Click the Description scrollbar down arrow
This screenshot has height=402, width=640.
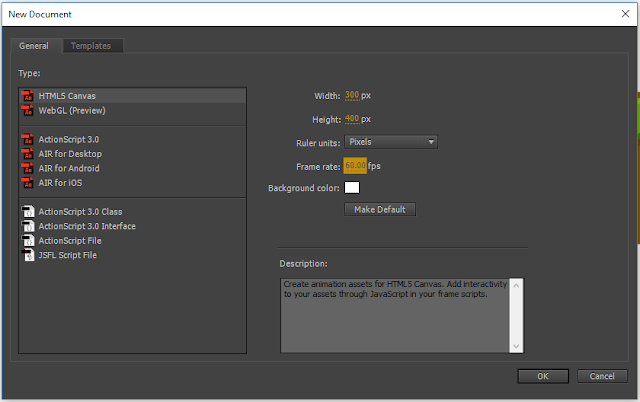point(516,346)
